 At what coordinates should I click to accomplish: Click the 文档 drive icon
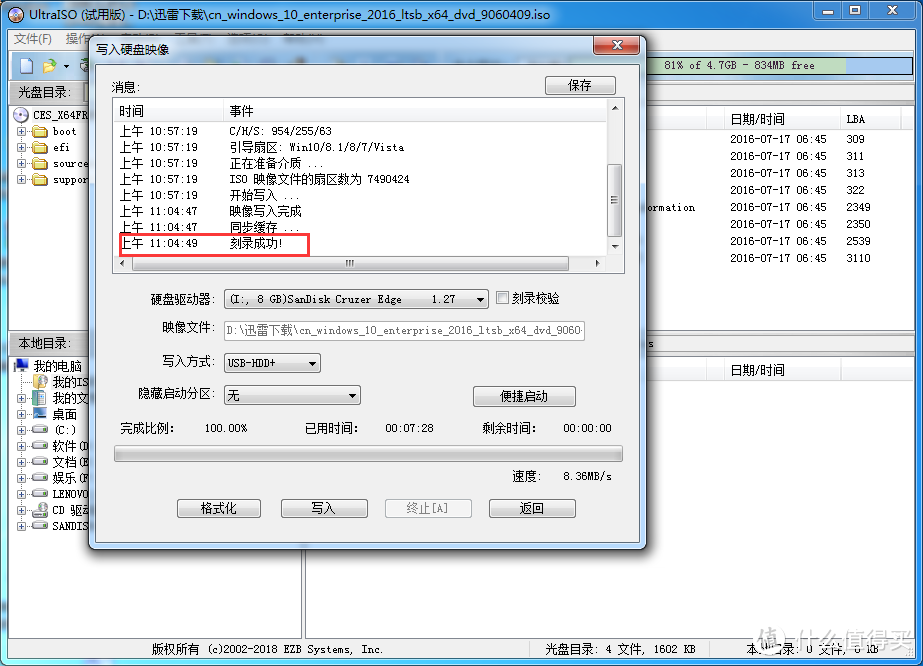click(x=40, y=462)
